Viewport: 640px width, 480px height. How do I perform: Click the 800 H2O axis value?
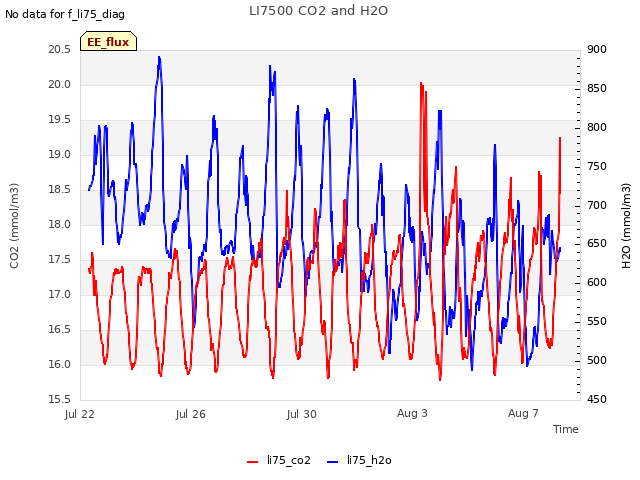(597, 127)
